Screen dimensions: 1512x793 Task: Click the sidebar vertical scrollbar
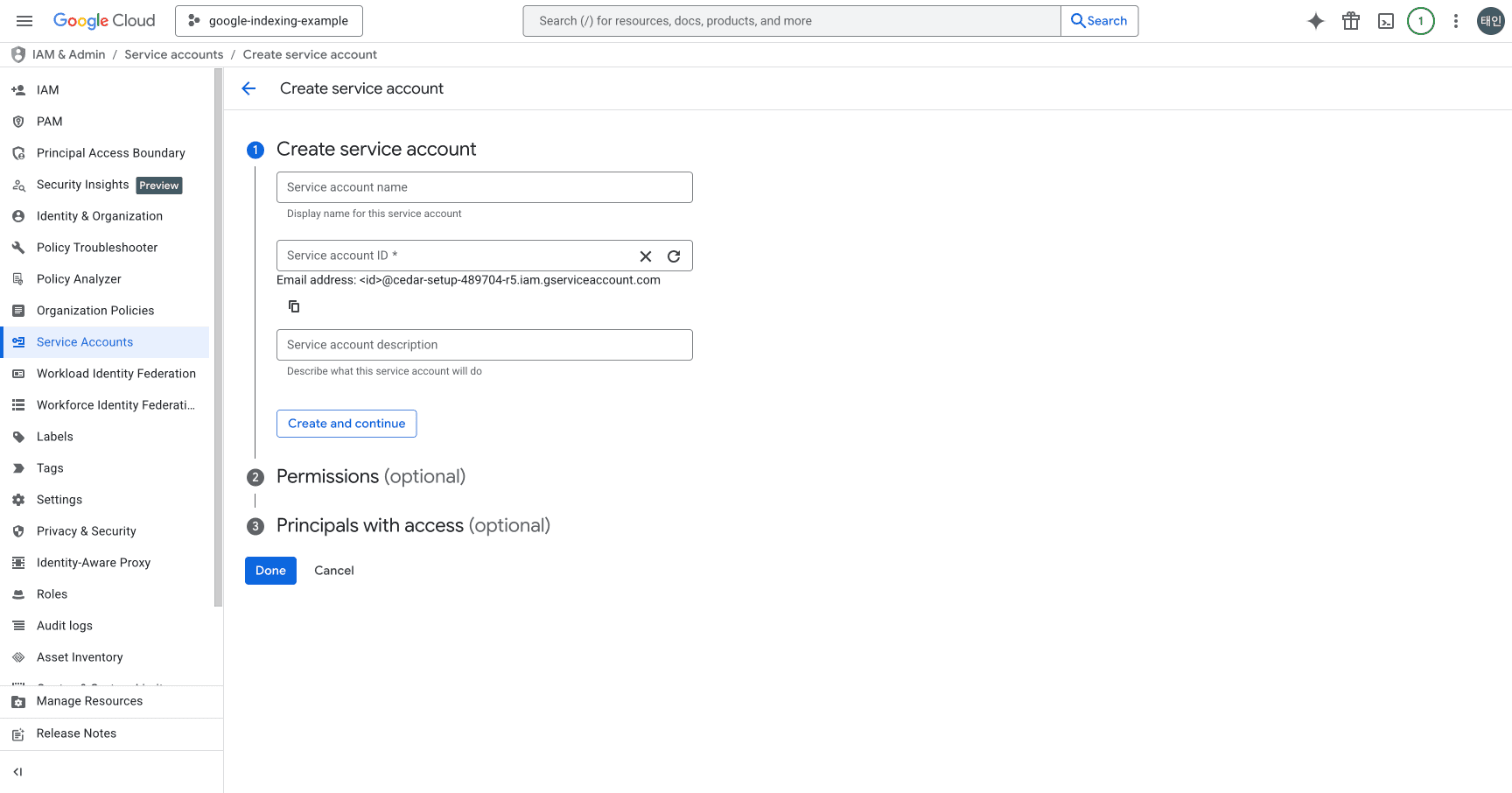218,338
